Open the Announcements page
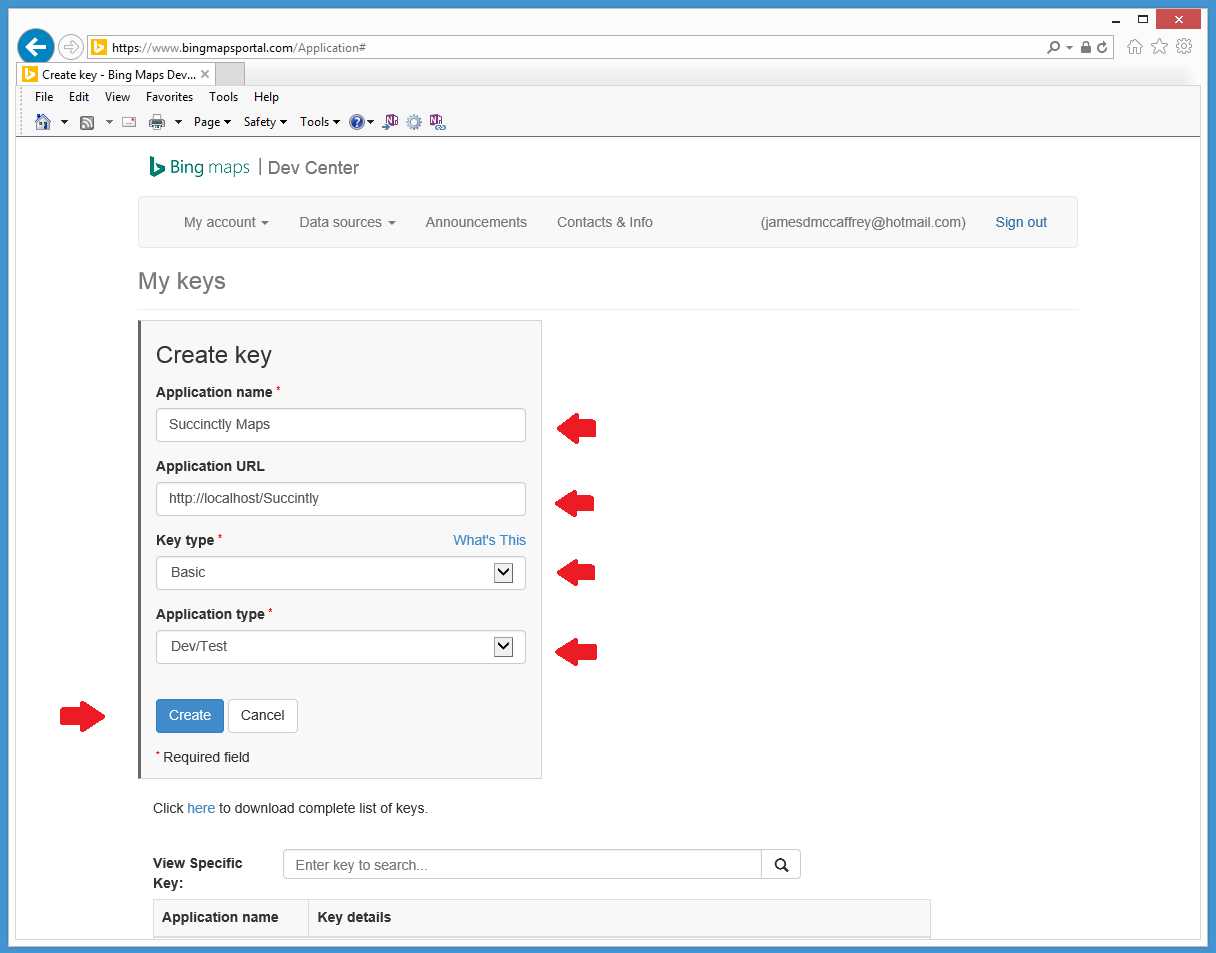 click(476, 222)
